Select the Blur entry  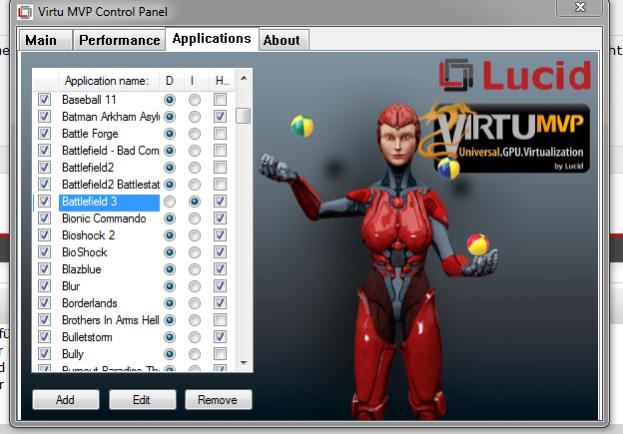71,286
